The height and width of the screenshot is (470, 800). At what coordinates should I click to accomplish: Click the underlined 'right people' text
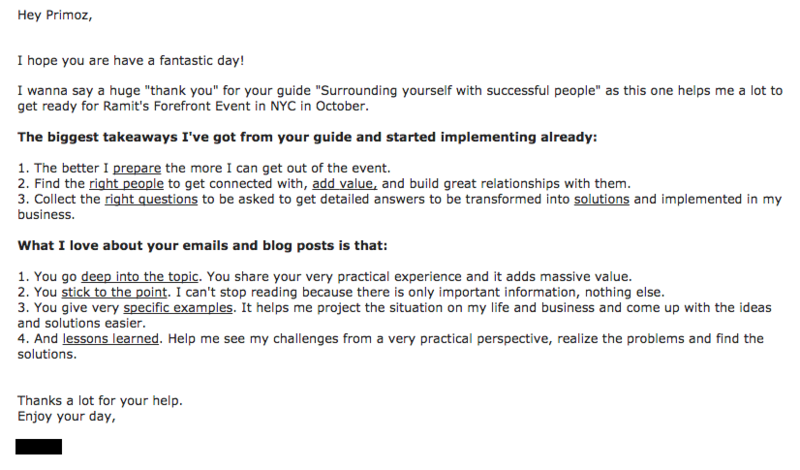[127, 184]
